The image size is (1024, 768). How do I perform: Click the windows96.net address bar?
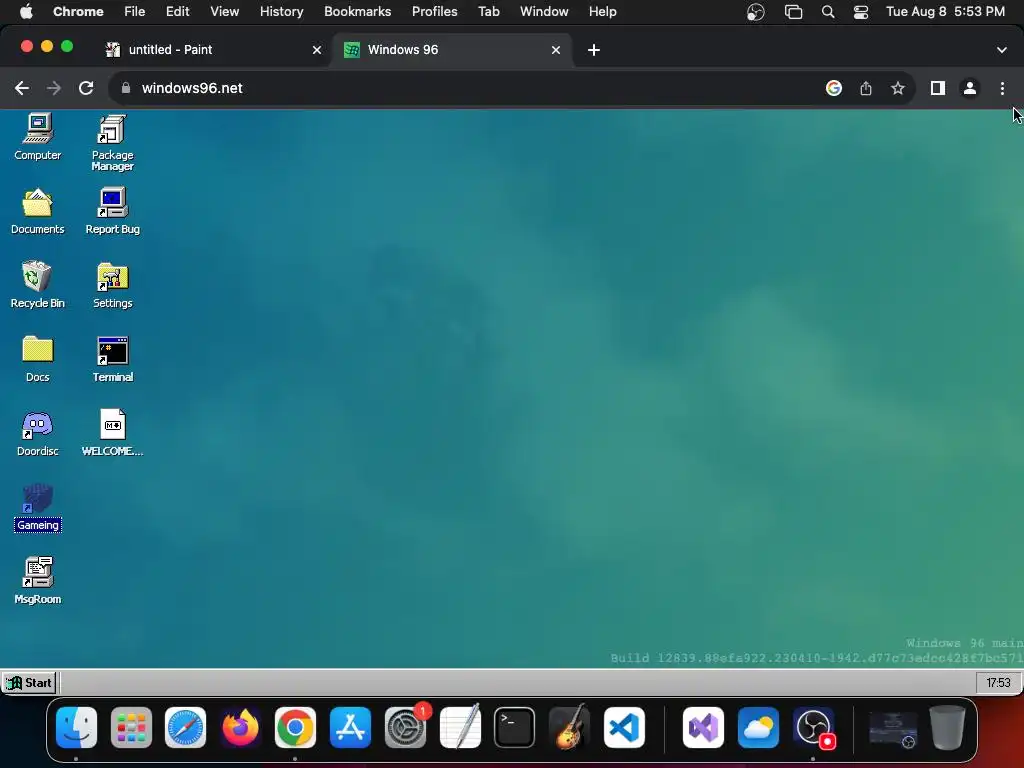470,88
